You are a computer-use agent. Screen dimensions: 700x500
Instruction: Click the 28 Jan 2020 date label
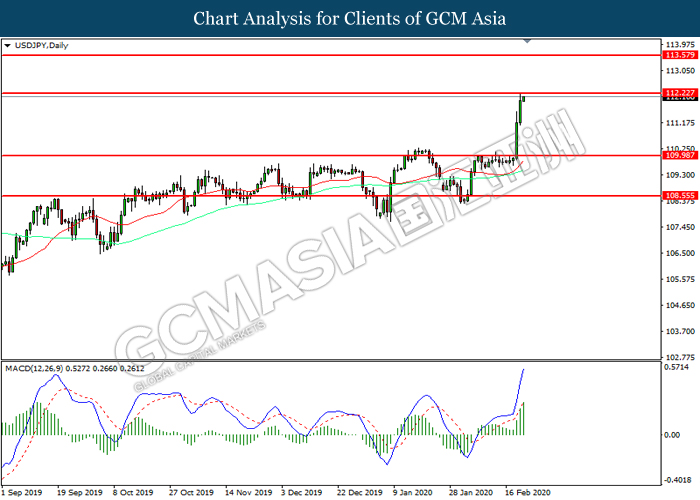(471, 492)
